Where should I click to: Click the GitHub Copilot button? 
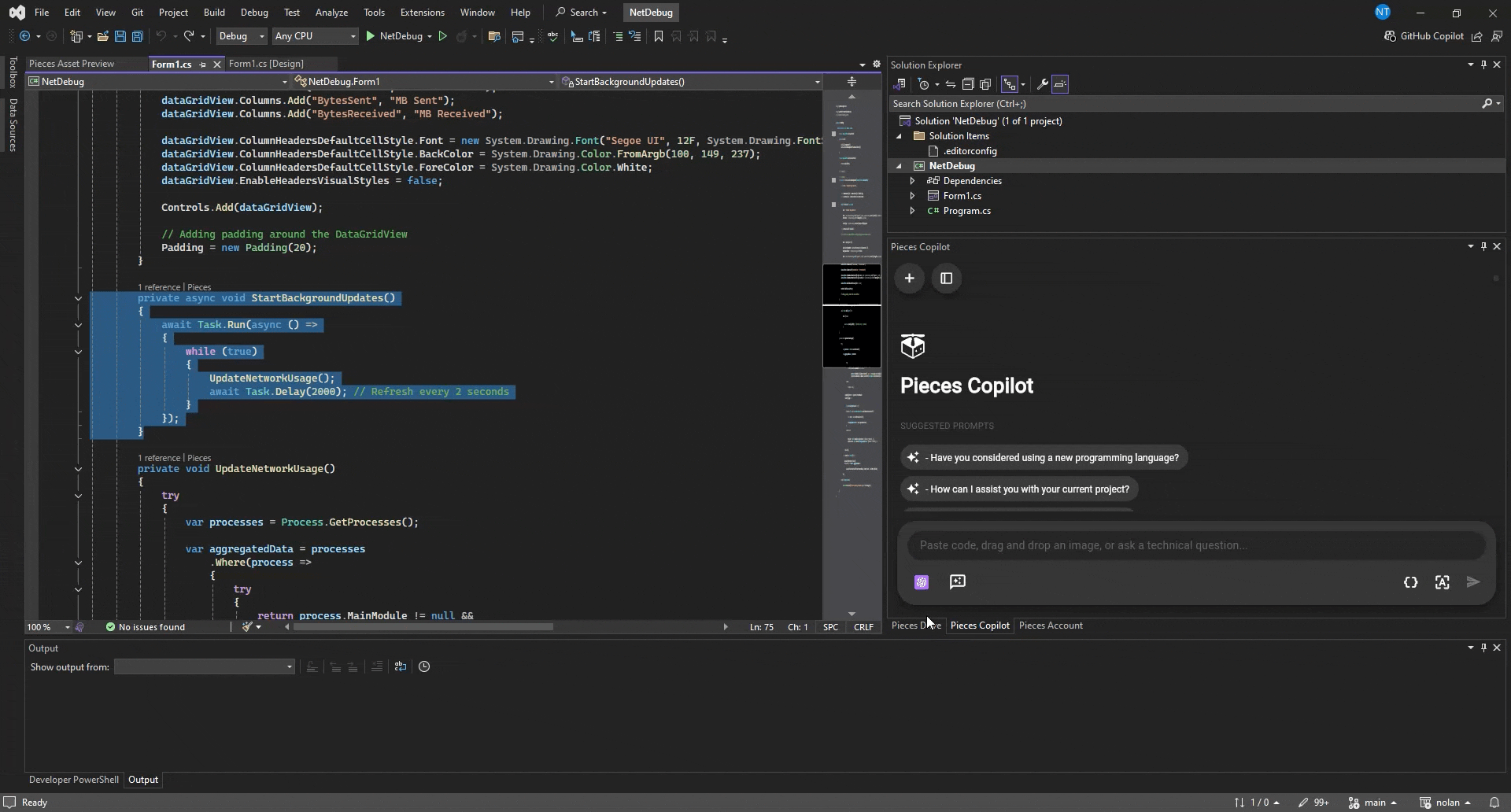click(x=1424, y=36)
